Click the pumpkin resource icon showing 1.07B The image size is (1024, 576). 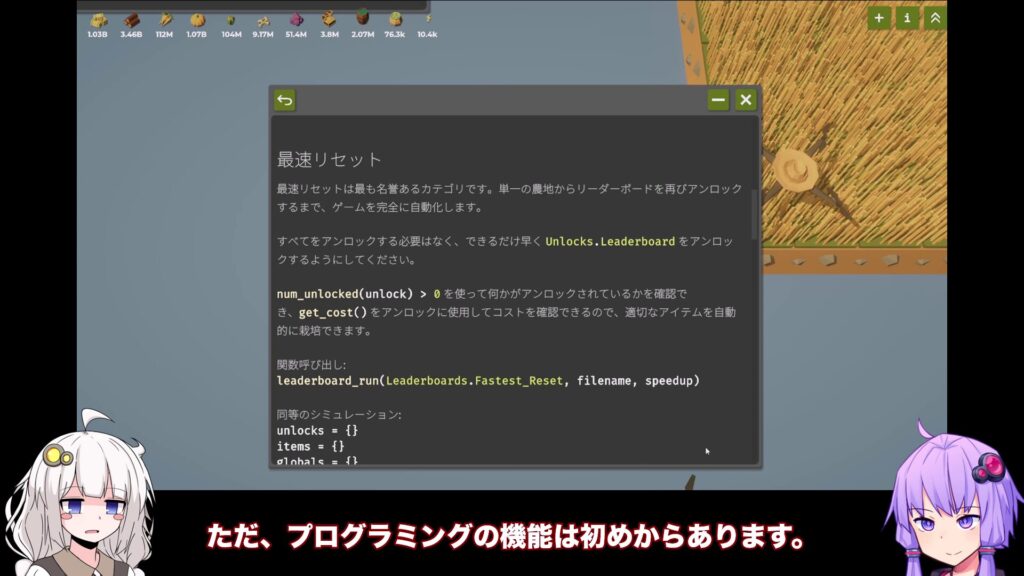pyautogui.click(x=197, y=20)
